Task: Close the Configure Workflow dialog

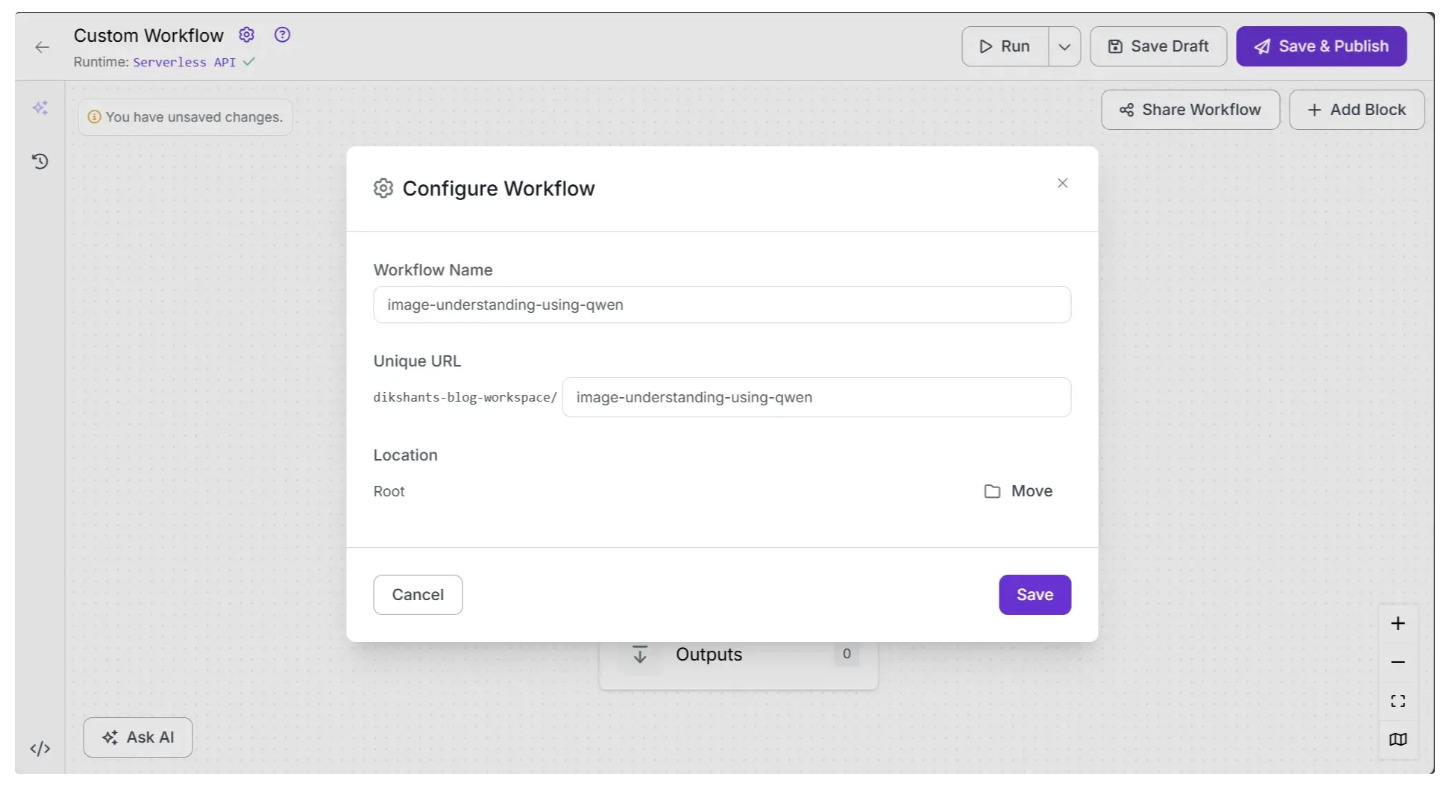Action: tap(1062, 183)
